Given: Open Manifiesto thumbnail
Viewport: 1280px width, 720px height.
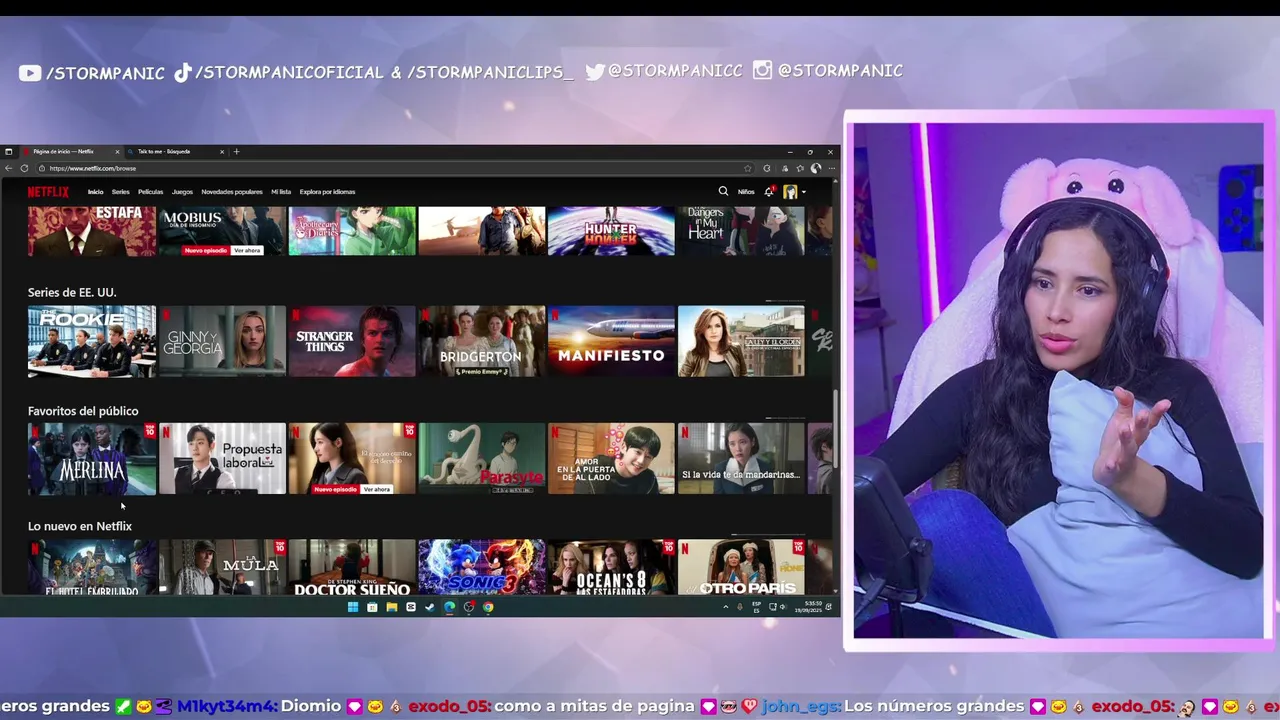Looking at the screenshot, I should [x=612, y=341].
